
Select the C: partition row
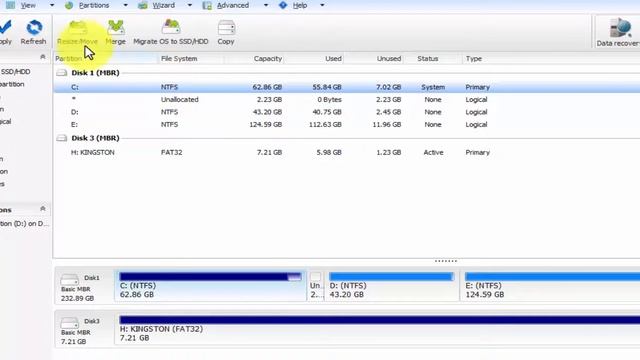[x=347, y=87]
